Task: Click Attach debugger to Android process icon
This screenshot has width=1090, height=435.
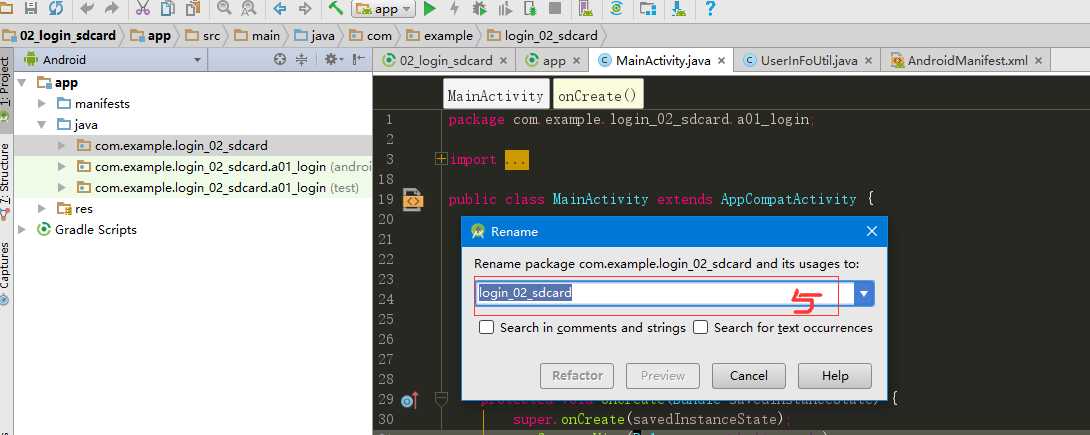Action: [530, 8]
